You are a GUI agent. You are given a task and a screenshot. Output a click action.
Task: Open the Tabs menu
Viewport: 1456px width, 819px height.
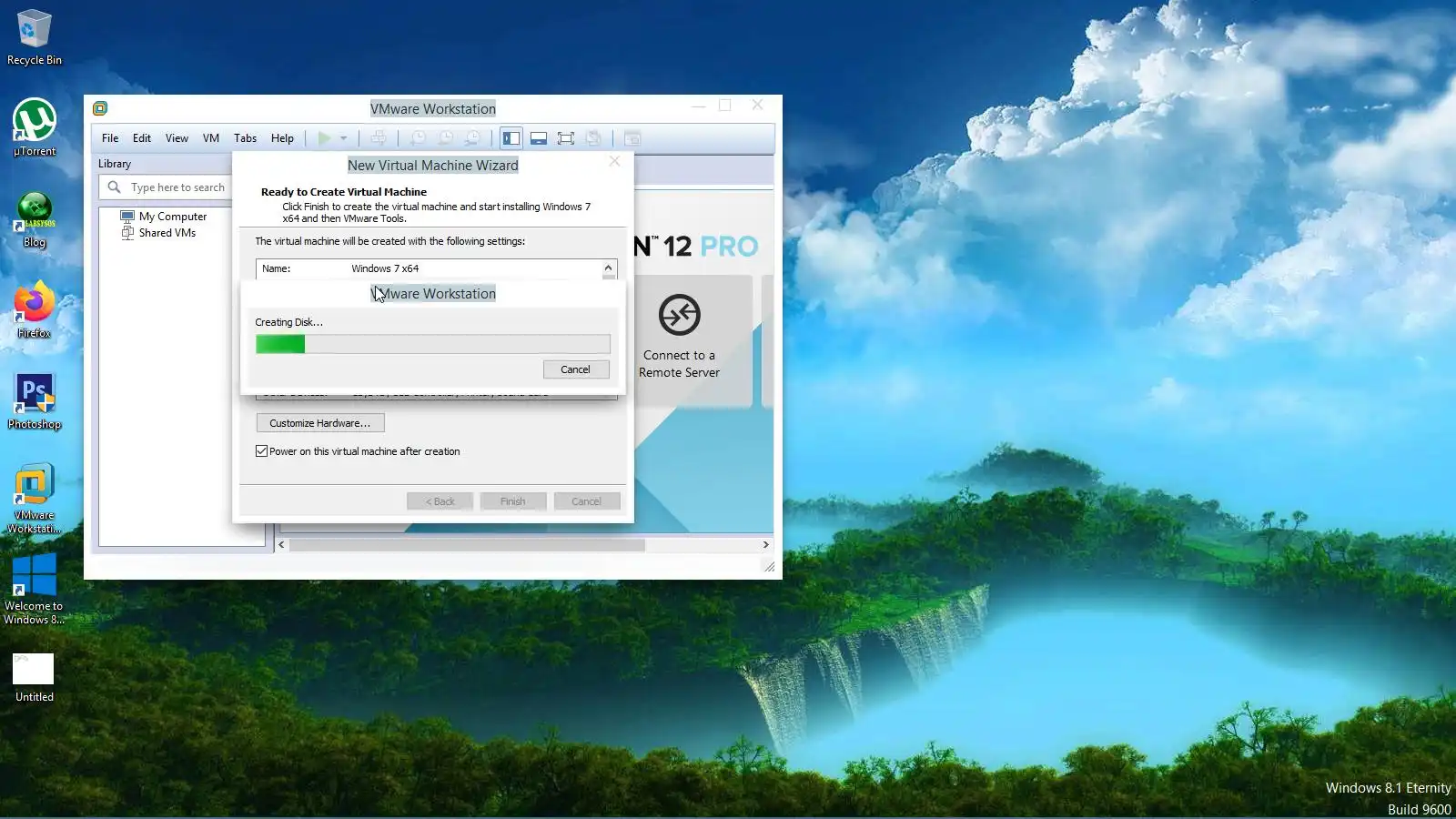[245, 138]
